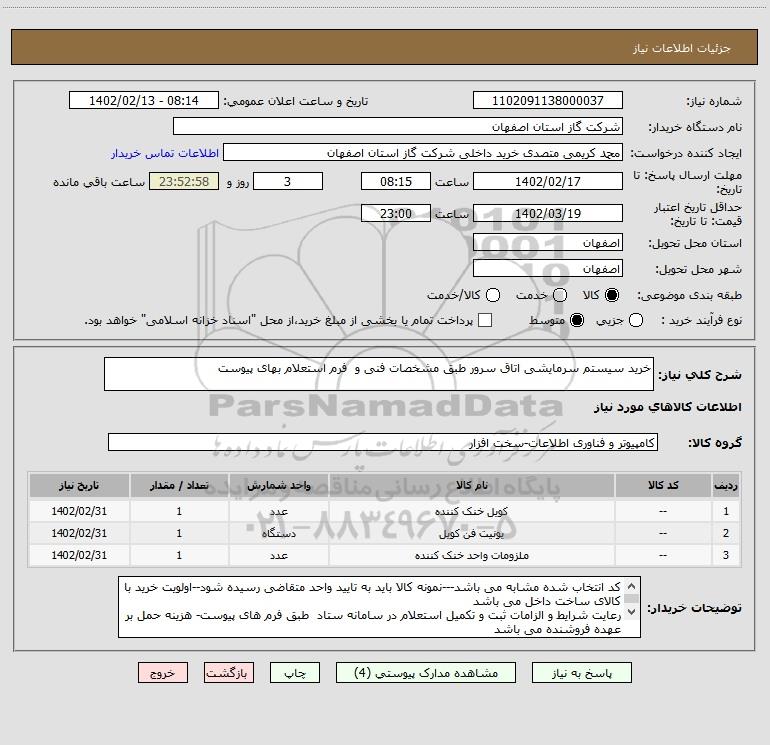The image size is (770, 745).
Task: Click delivery city field اصفهان
Action: click(548, 269)
